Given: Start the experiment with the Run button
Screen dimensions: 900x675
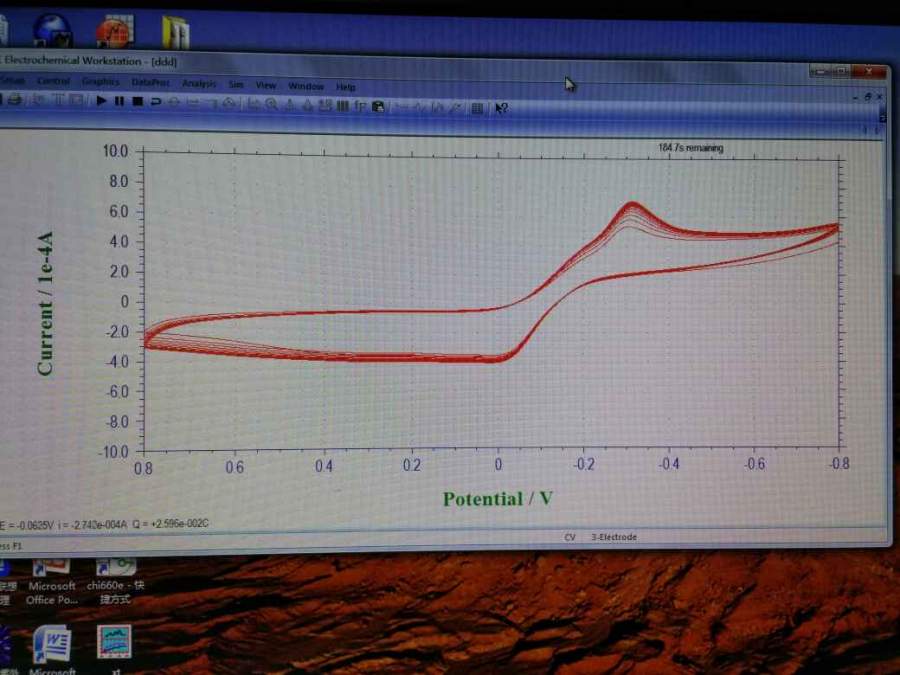Looking at the screenshot, I should [x=102, y=100].
